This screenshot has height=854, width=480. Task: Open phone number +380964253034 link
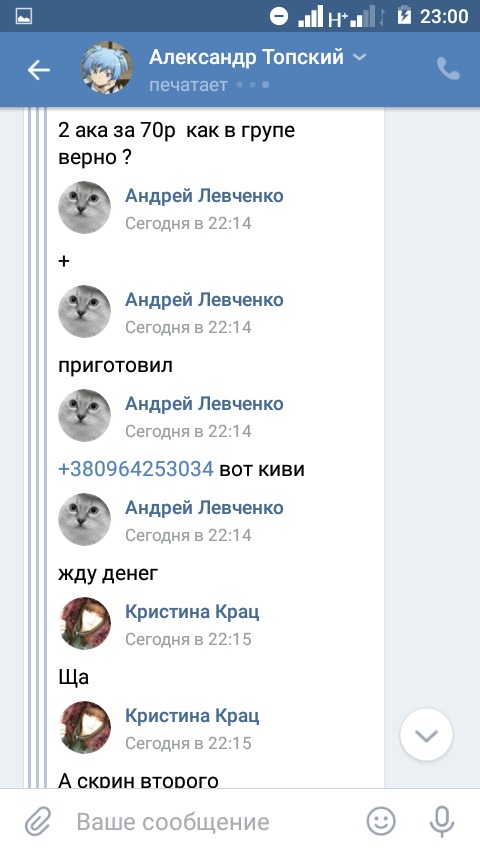pyautogui.click(x=136, y=469)
